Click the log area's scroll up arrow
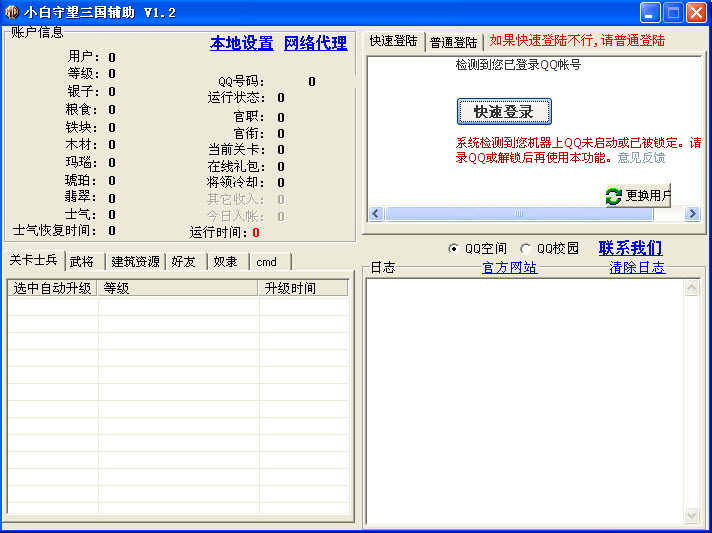712x533 pixels. pyautogui.click(x=691, y=287)
